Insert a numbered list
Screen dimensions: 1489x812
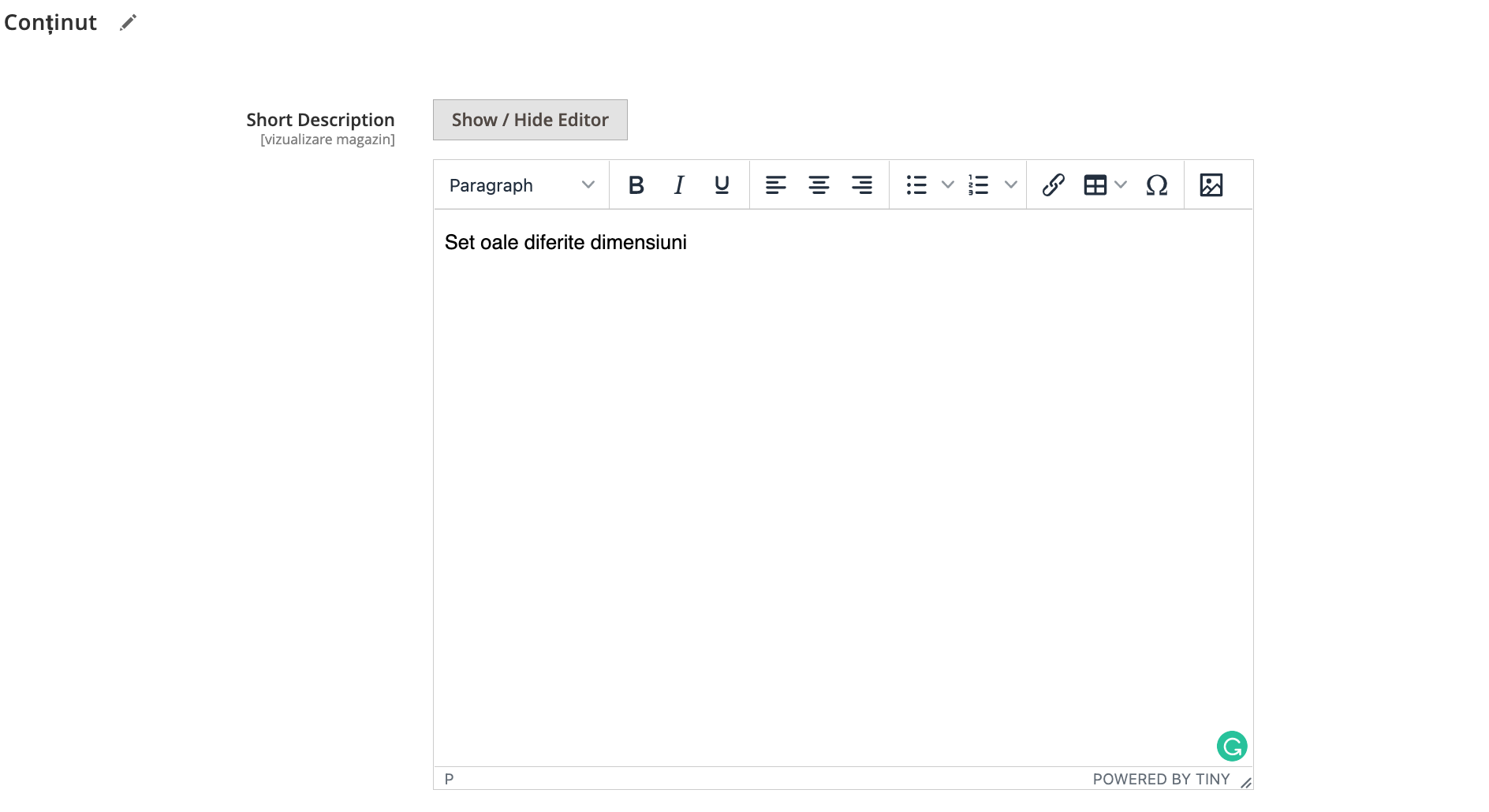click(979, 185)
